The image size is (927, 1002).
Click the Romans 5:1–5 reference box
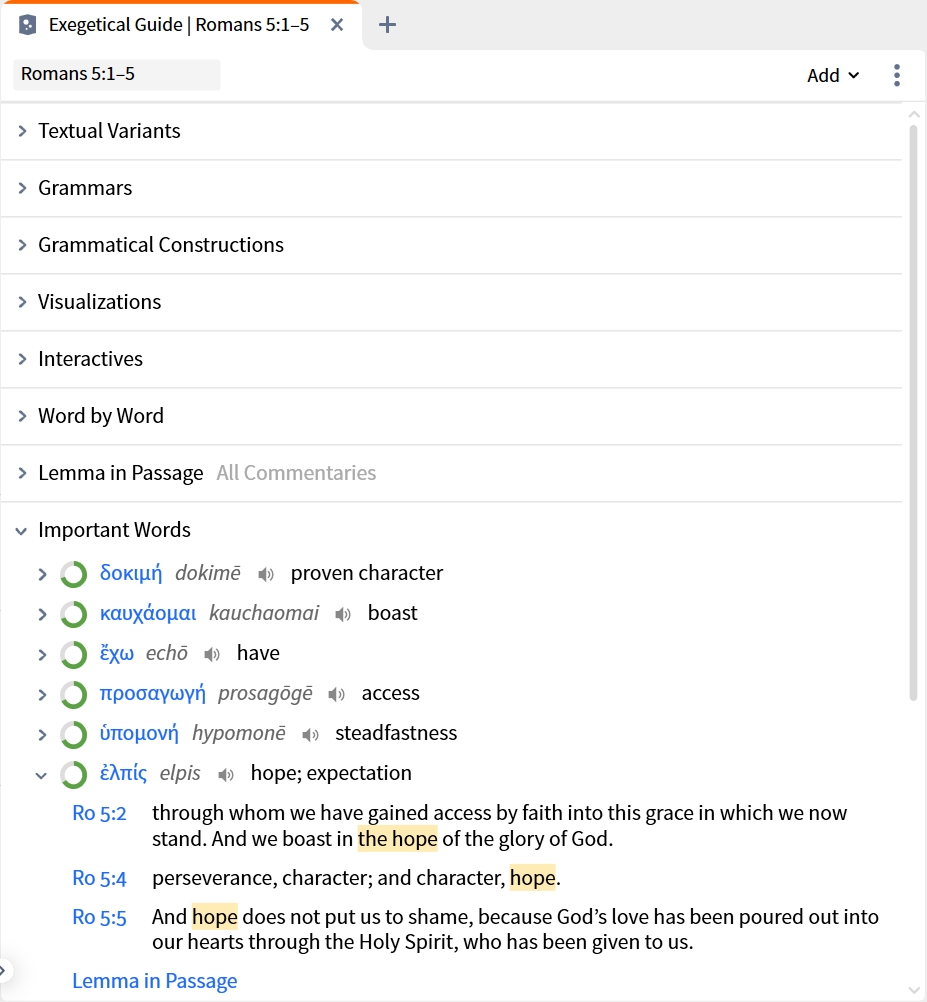[x=117, y=74]
